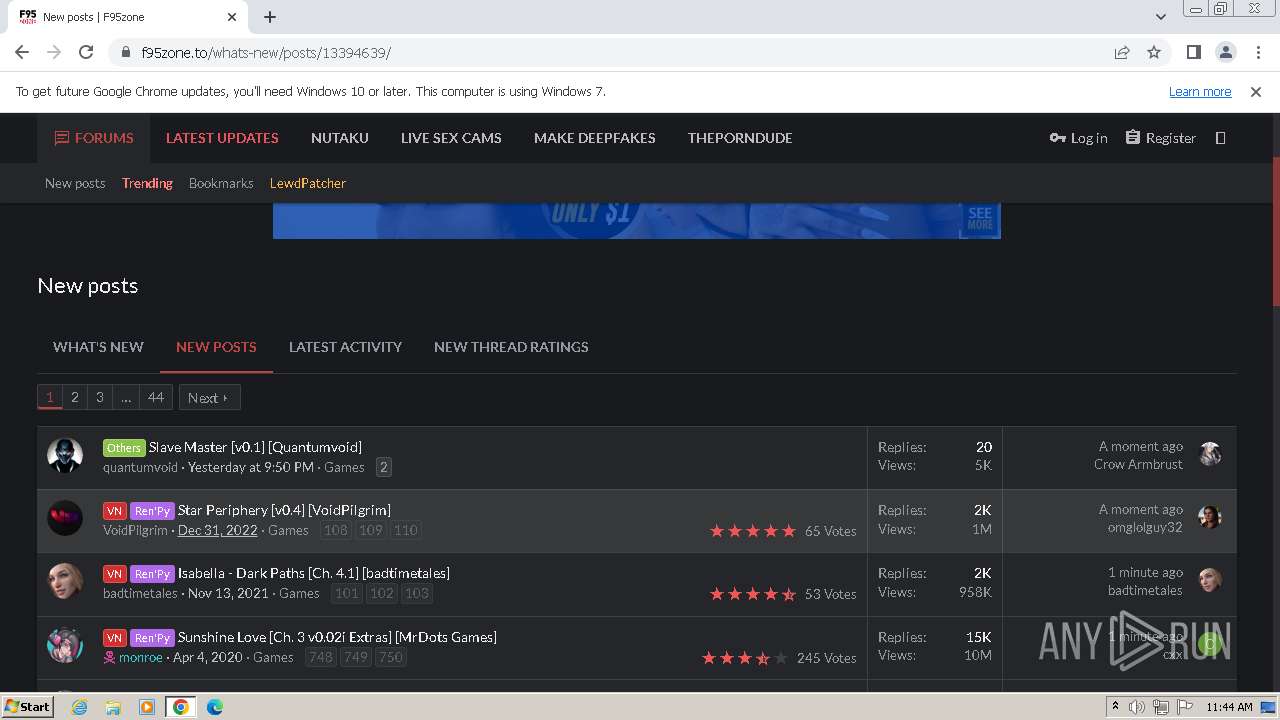1280x720 pixels.
Task: Open the Chrome profile icon
Action: point(1225,52)
